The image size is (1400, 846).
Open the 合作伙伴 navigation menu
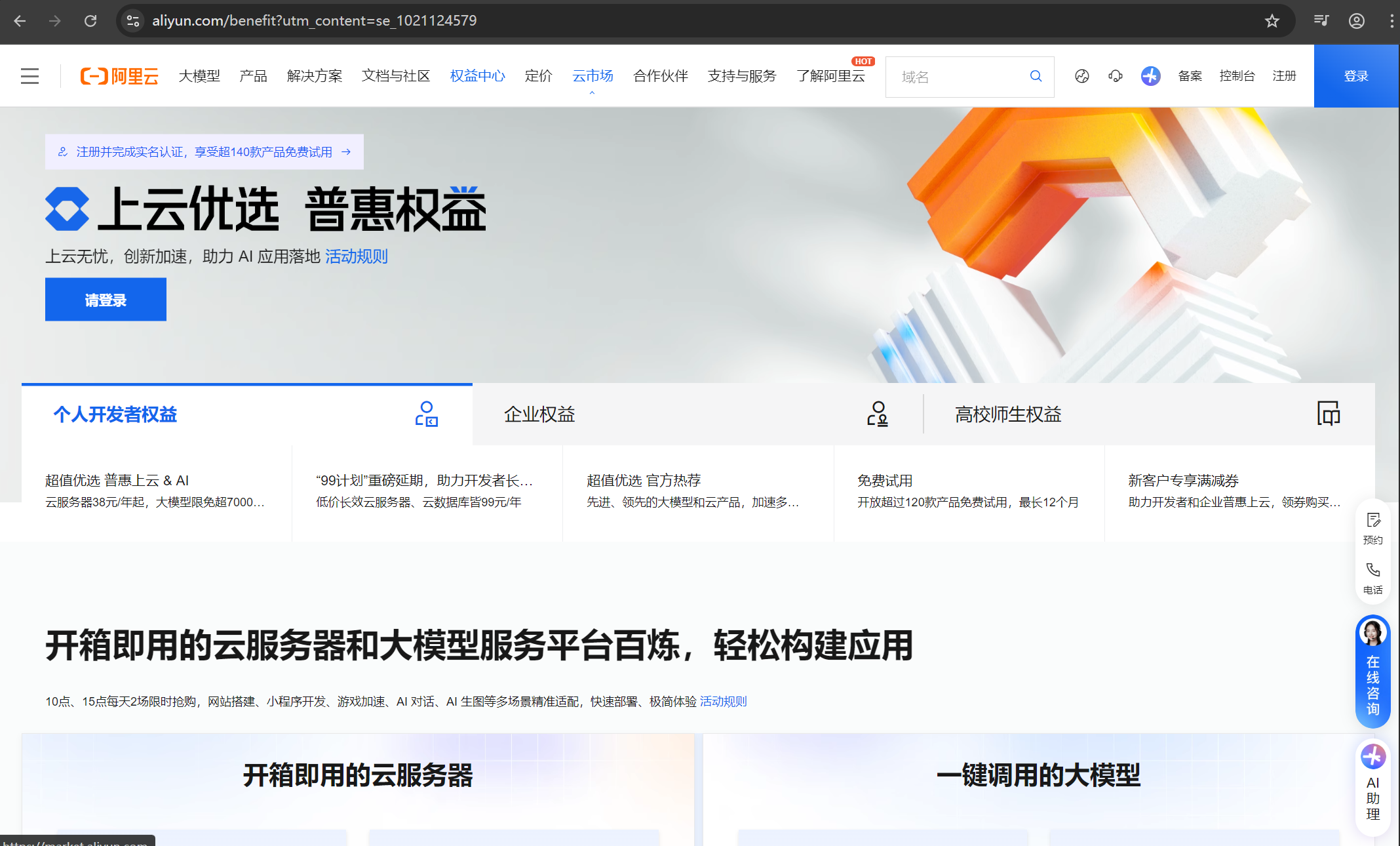[661, 76]
